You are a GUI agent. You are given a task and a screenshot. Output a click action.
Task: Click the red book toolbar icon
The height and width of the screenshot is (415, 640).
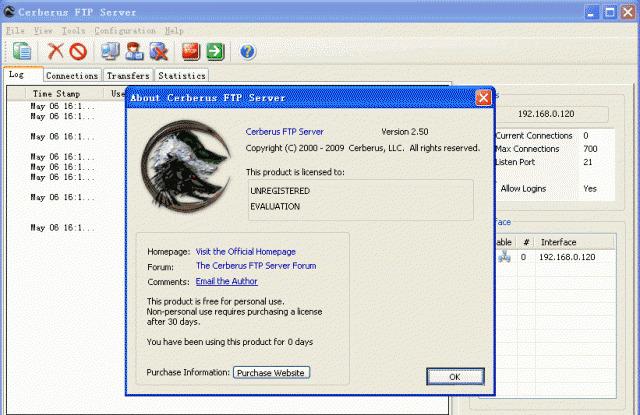click(x=191, y=52)
